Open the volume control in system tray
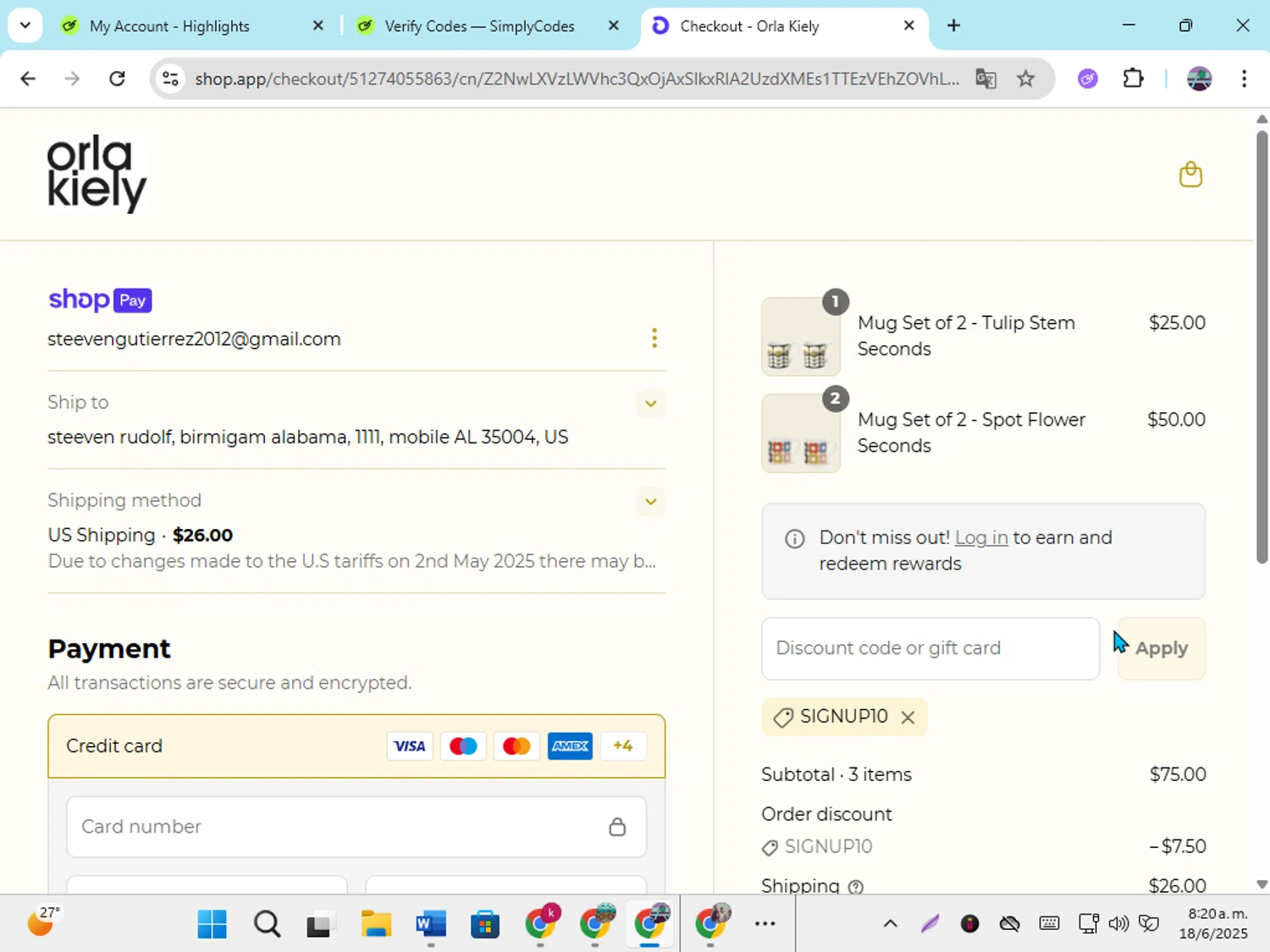 point(1118,924)
